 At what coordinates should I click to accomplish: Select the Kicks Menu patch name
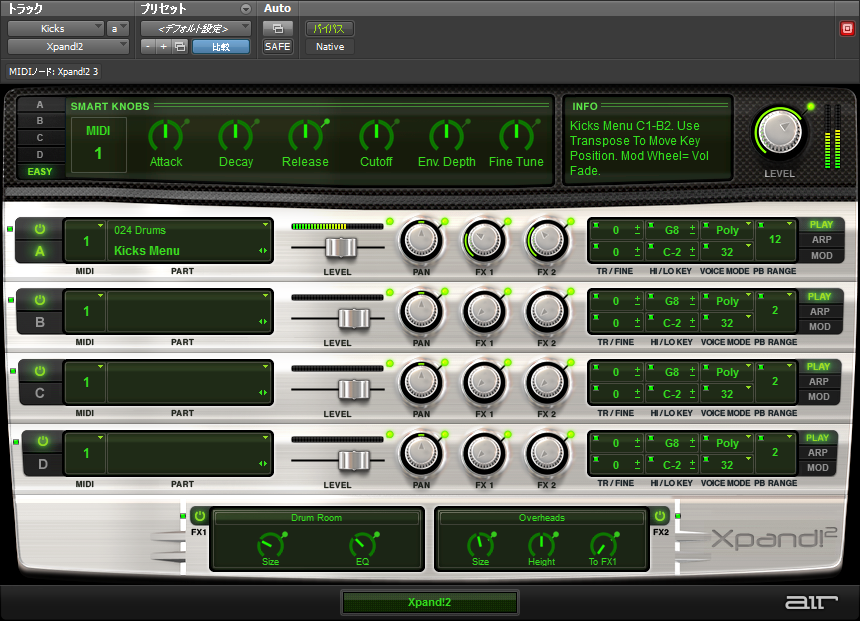pyautogui.click(x=147, y=251)
